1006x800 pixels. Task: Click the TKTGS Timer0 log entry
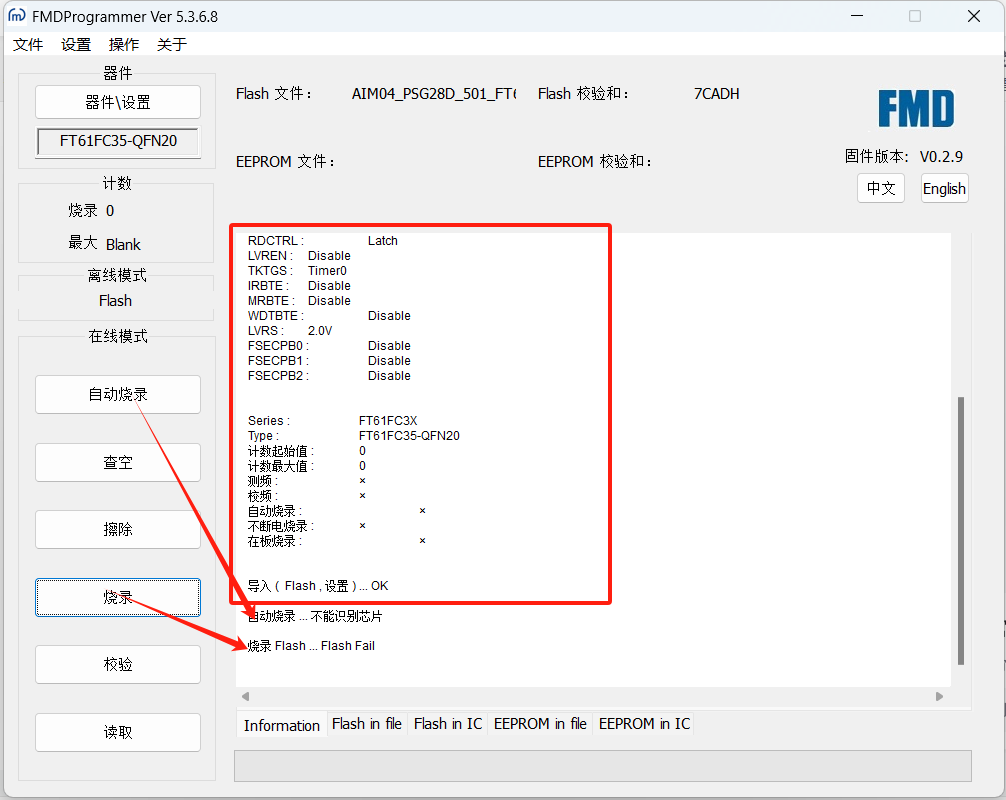pos(297,271)
